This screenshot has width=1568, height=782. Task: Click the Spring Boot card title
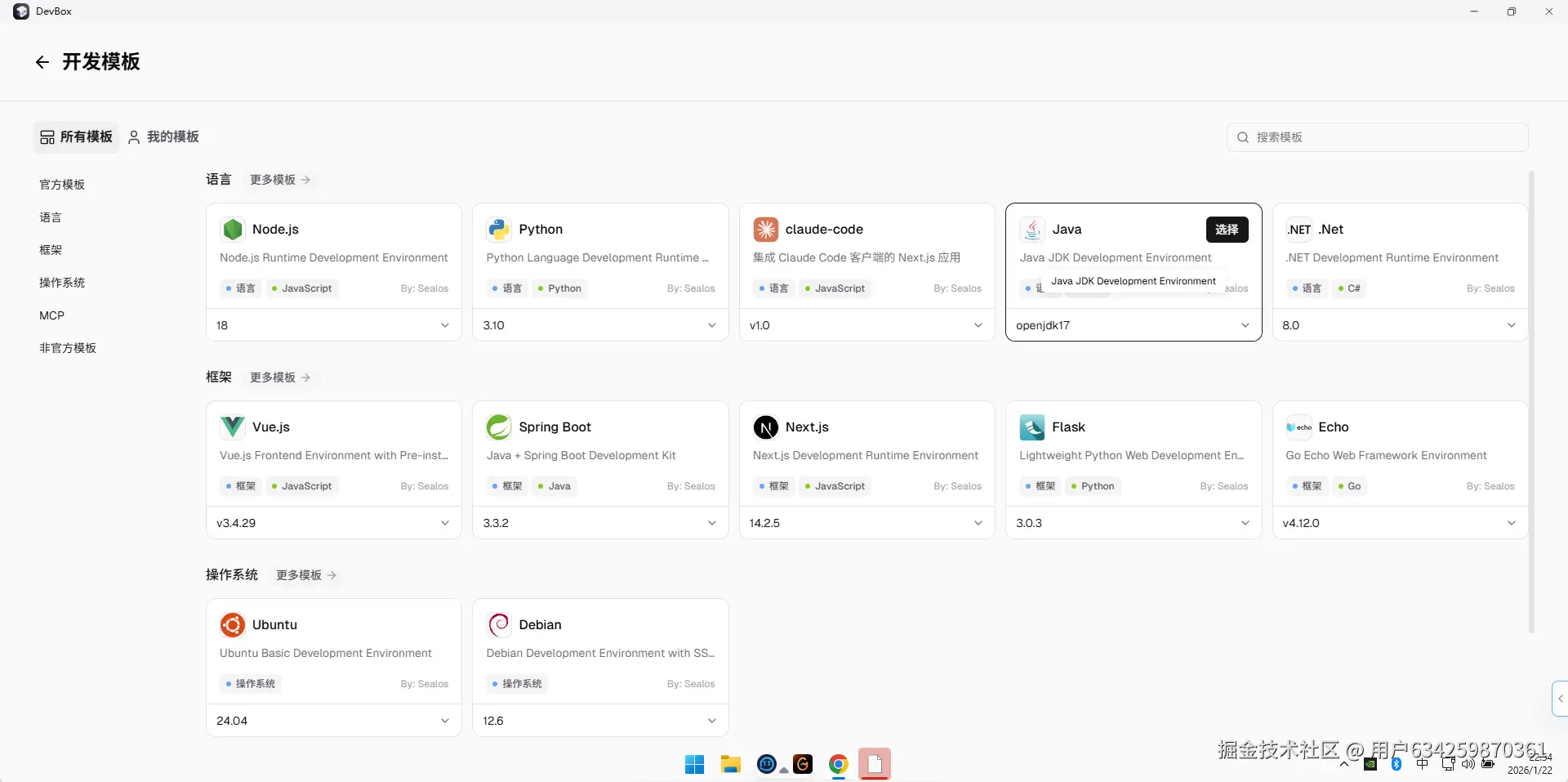tap(555, 427)
